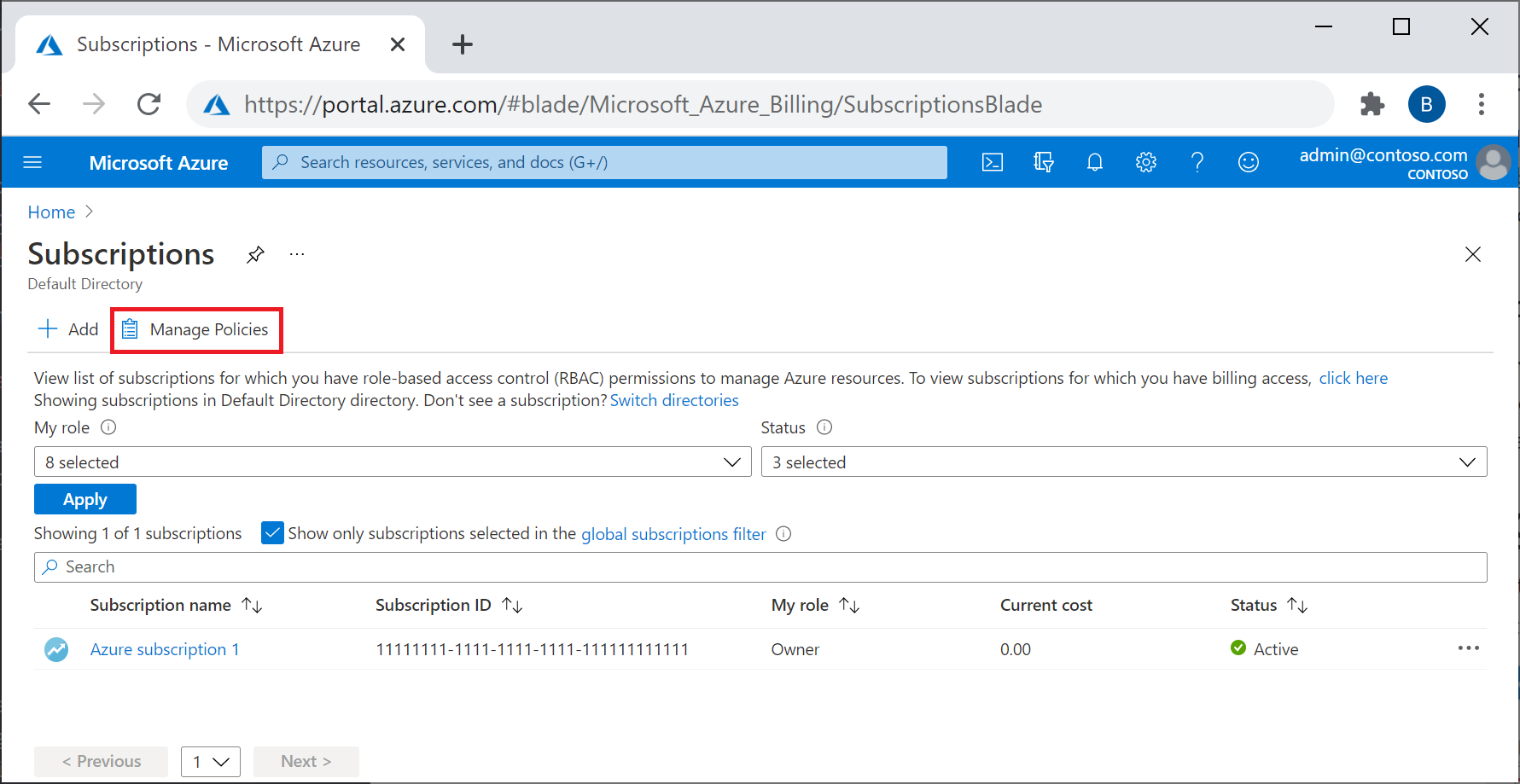Pin the Subscriptions blade to dashboard
This screenshot has width=1520, height=784.
pyautogui.click(x=255, y=255)
